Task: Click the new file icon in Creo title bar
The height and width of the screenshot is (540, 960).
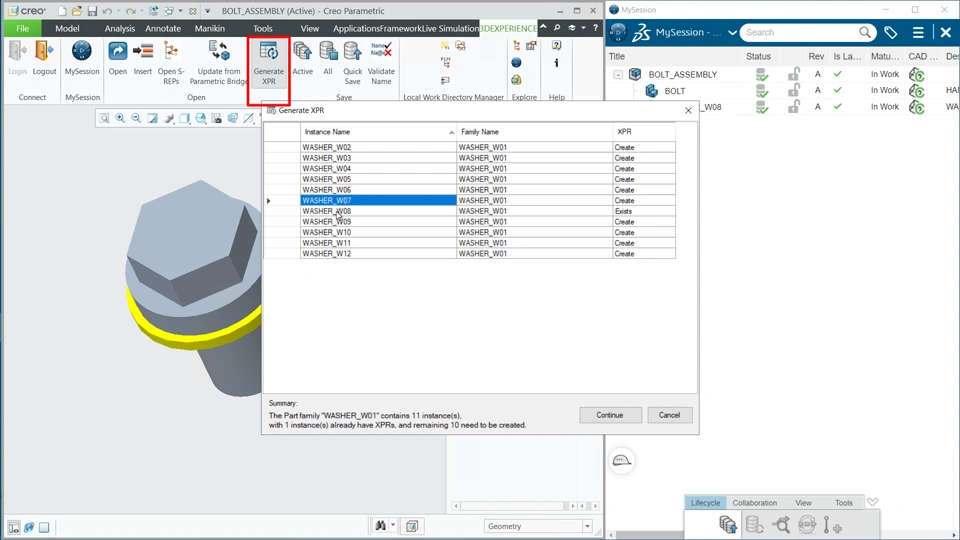Action: [62, 11]
